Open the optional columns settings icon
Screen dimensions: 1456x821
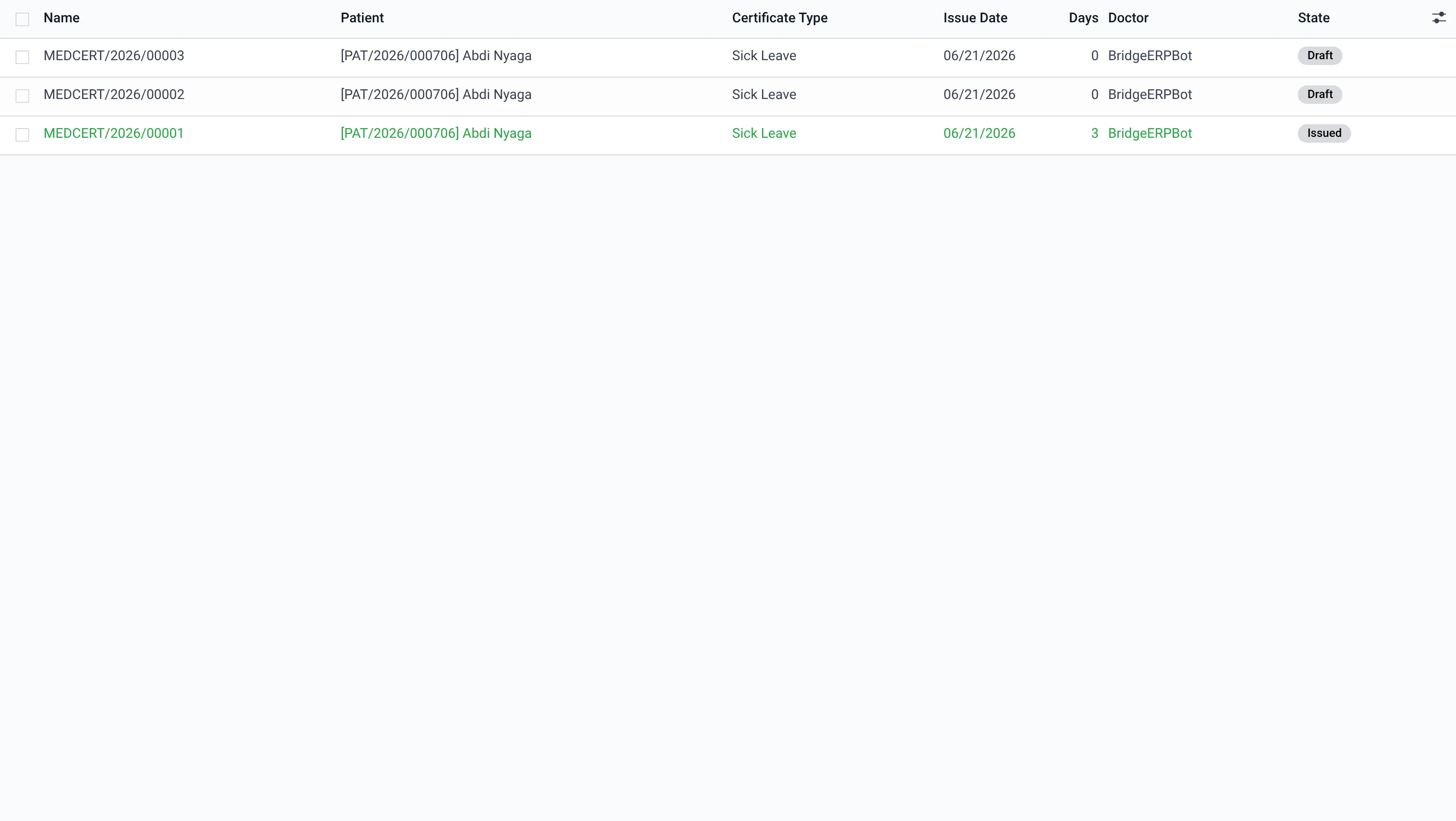[1439, 18]
